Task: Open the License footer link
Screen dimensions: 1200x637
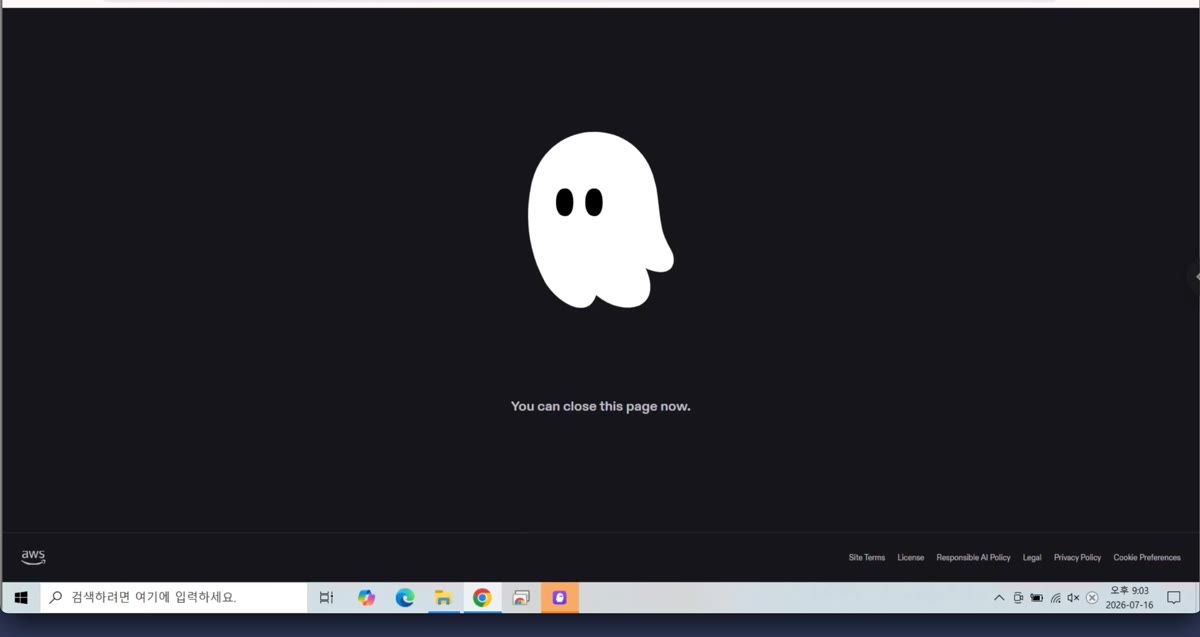Action: [x=911, y=557]
